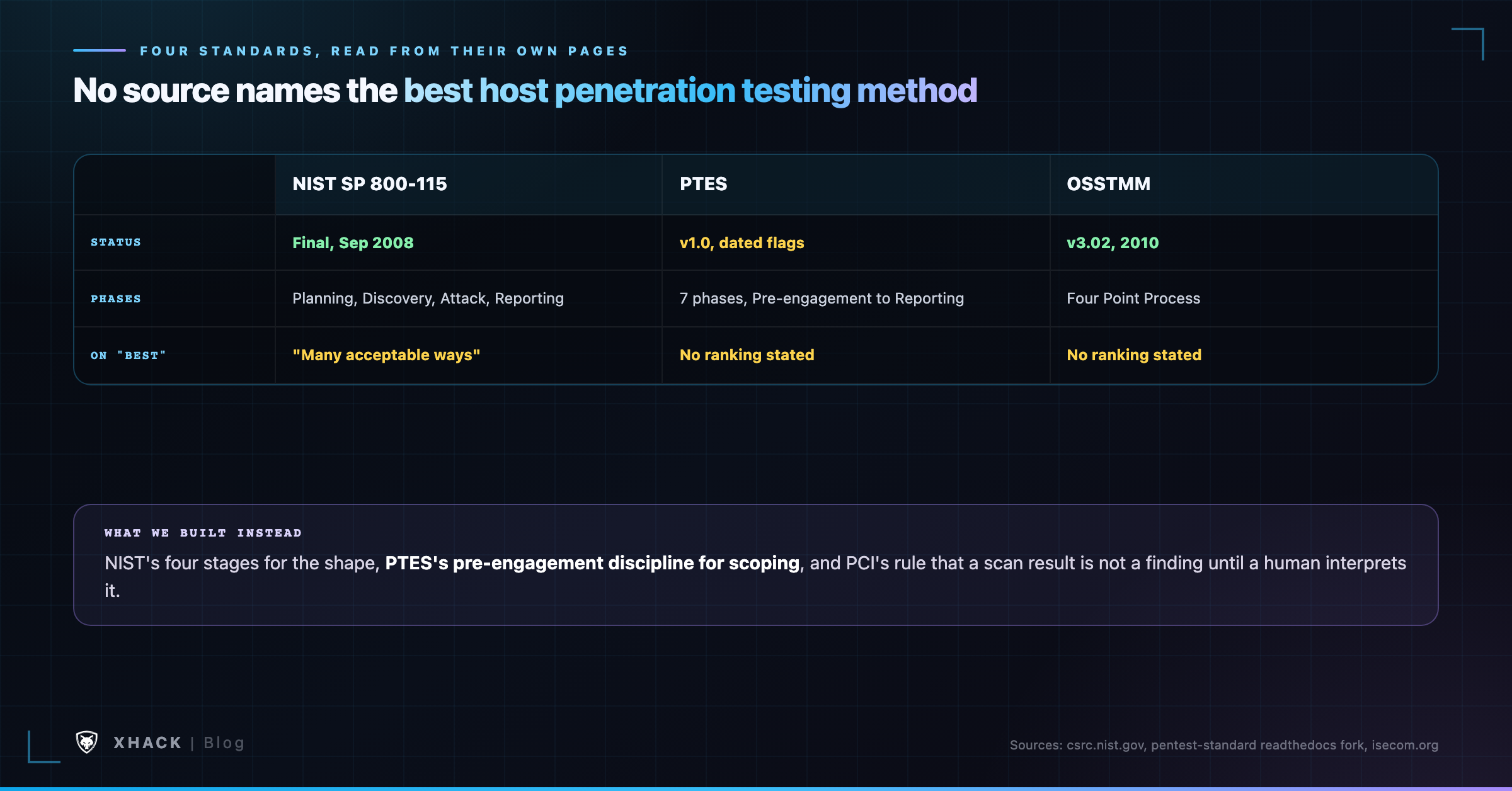Image resolution: width=1512 pixels, height=791 pixels.
Task: Click the "FOUR STANDARDS, READ FROM THEIR OWN PAGES" kicker
Action: click(x=384, y=51)
